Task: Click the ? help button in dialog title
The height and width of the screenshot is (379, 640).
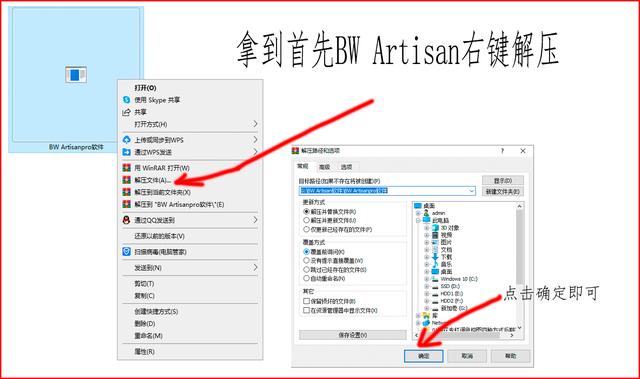Action: [502, 151]
